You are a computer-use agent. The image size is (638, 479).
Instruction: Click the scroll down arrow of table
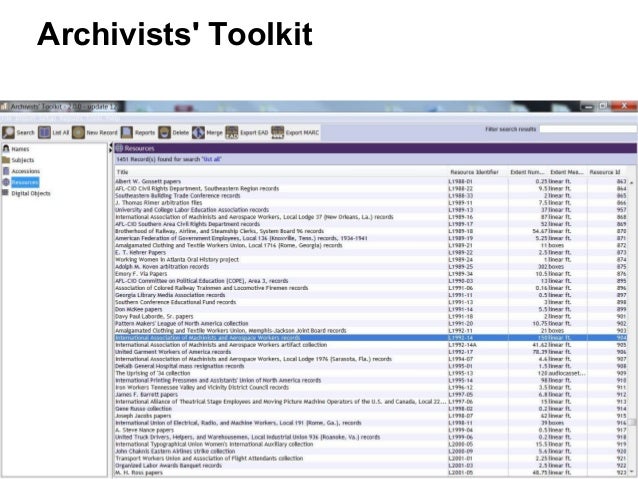632,472
